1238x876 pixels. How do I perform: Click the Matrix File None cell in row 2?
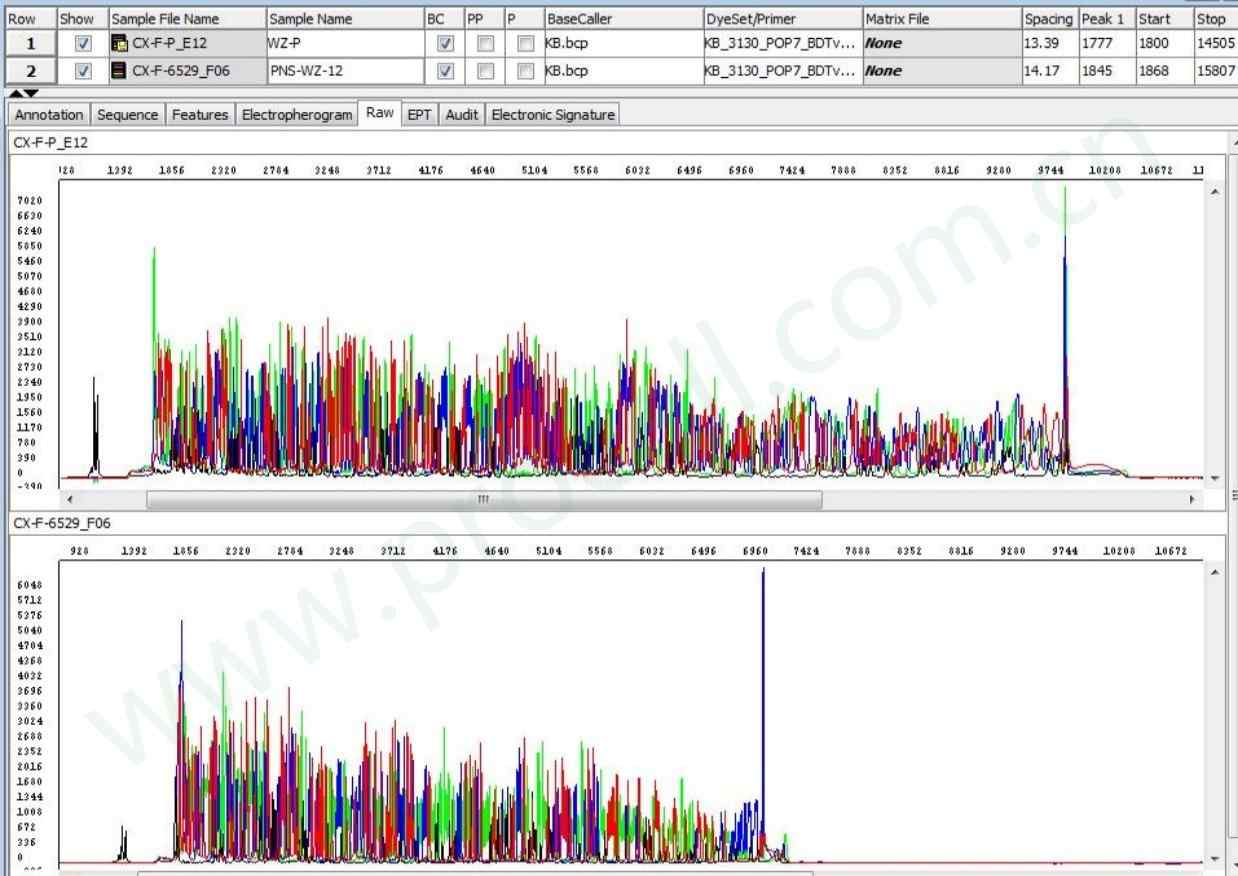(941, 71)
